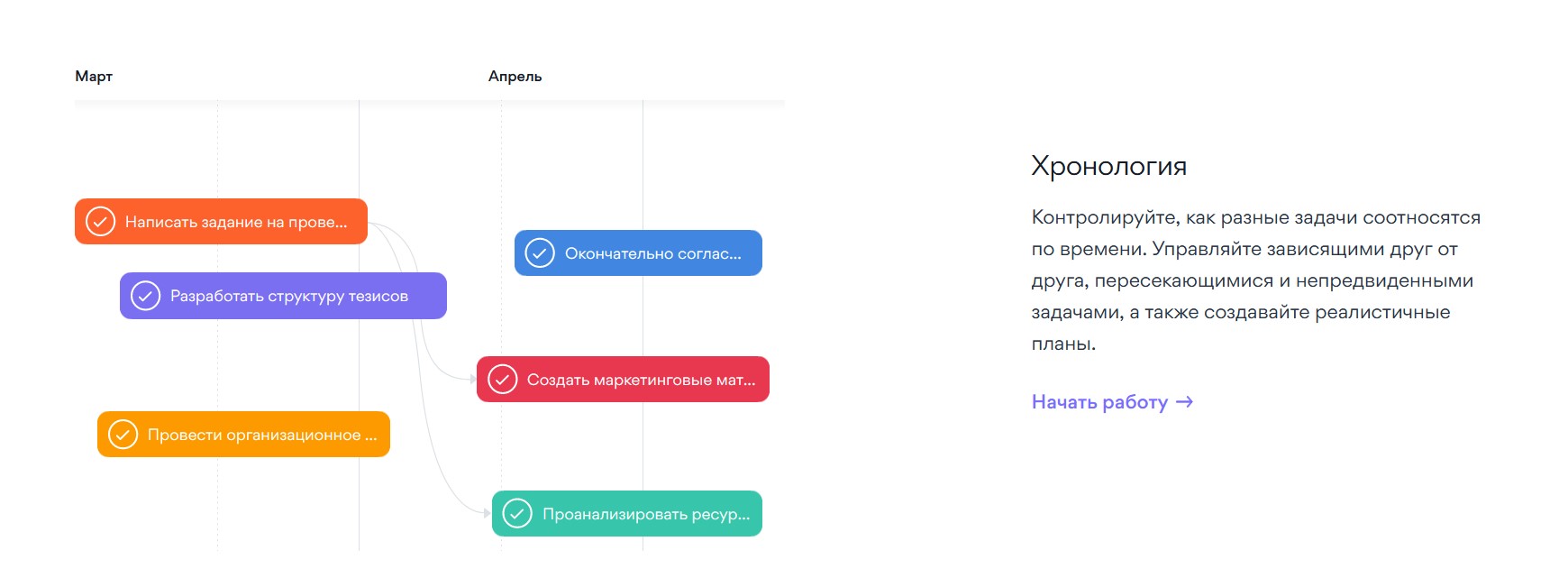Click checkmark circle on green 'Проанализировать ресур...' task
Image resolution: width=1568 pixels, height=578 pixels.
click(517, 514)
